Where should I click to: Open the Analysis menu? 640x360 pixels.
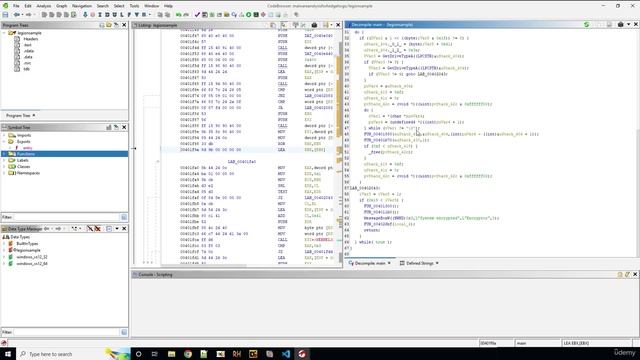(x=44, y=6)
